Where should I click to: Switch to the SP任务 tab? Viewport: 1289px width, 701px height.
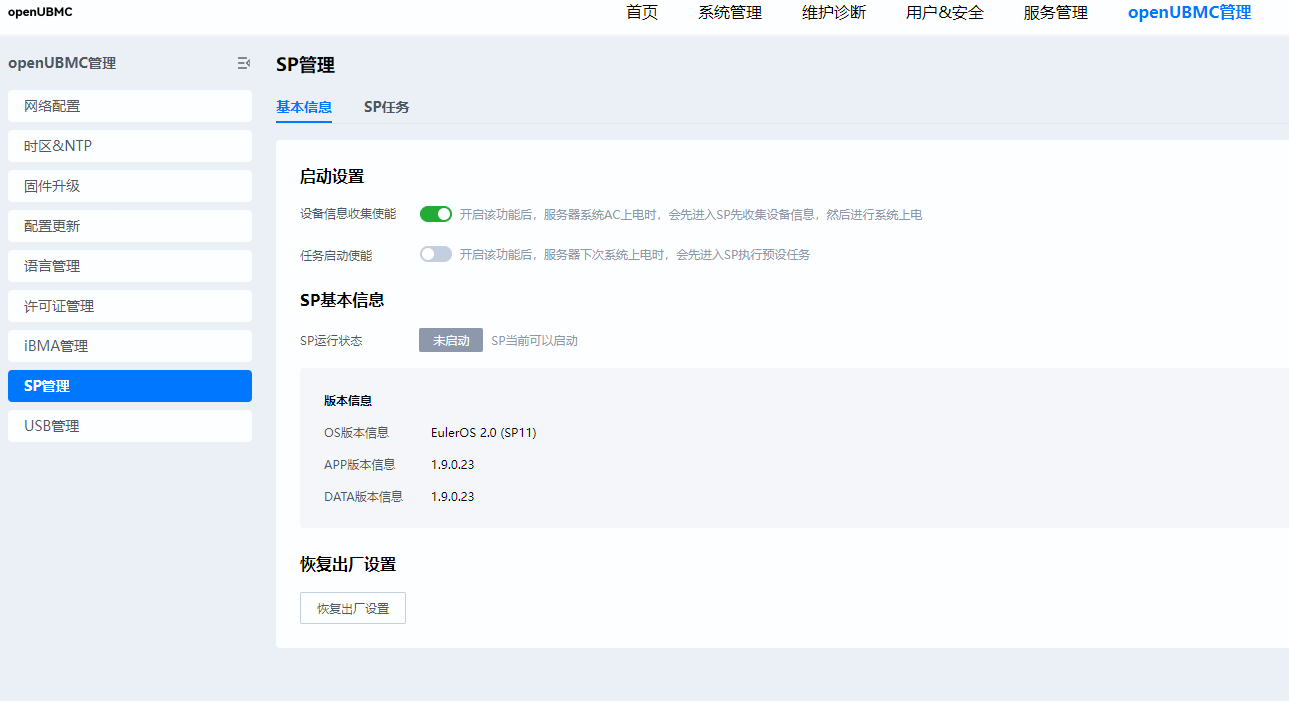pyautogui.click(x=386, y=107)
